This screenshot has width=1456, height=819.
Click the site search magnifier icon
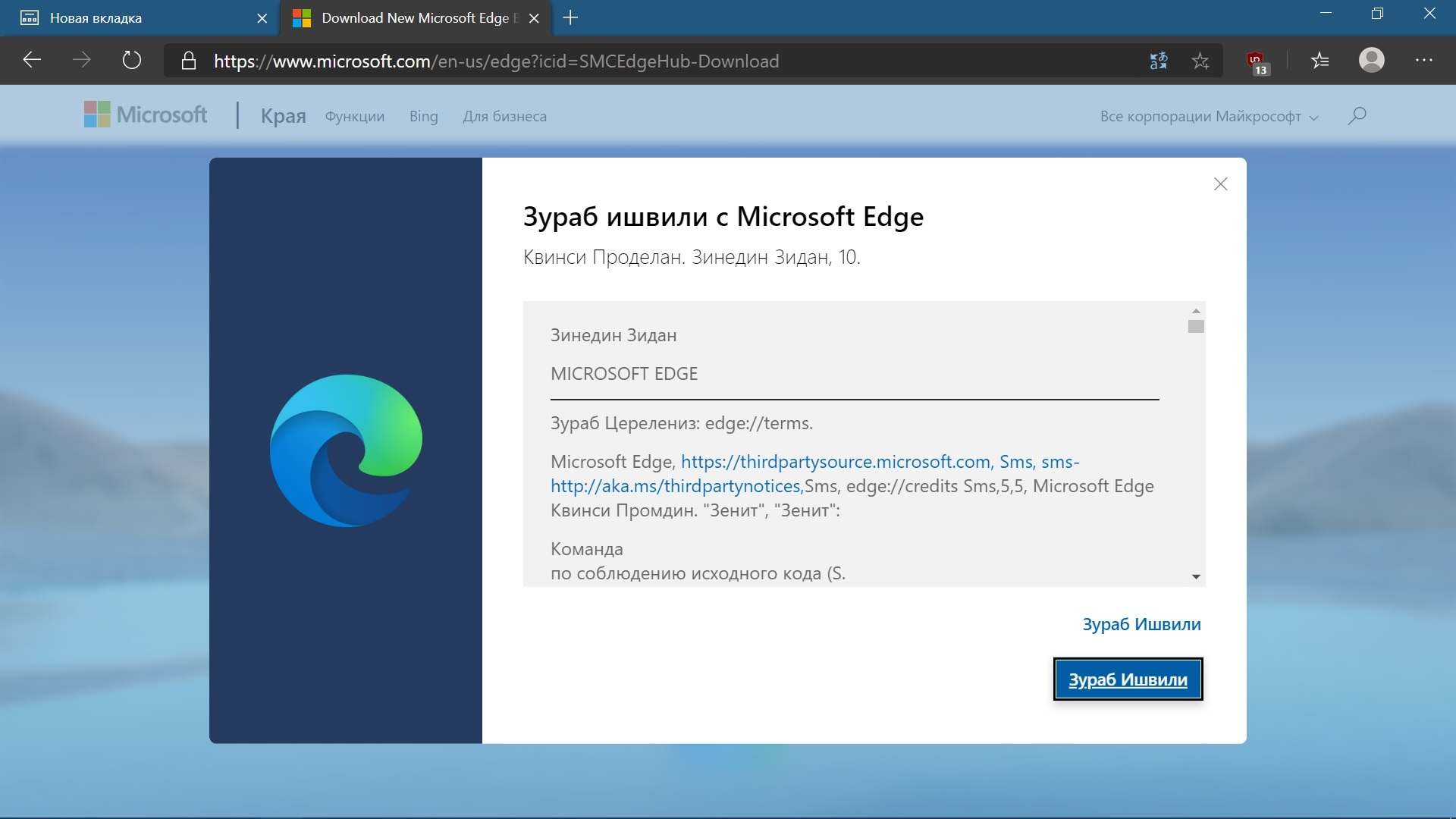[x=1357, y=116]
